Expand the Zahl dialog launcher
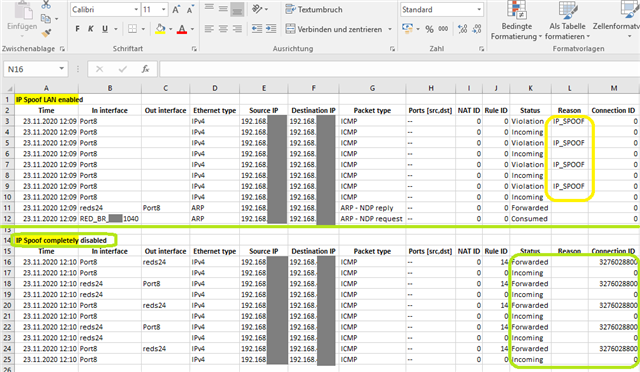640x372 pixels. click(481, 49)
